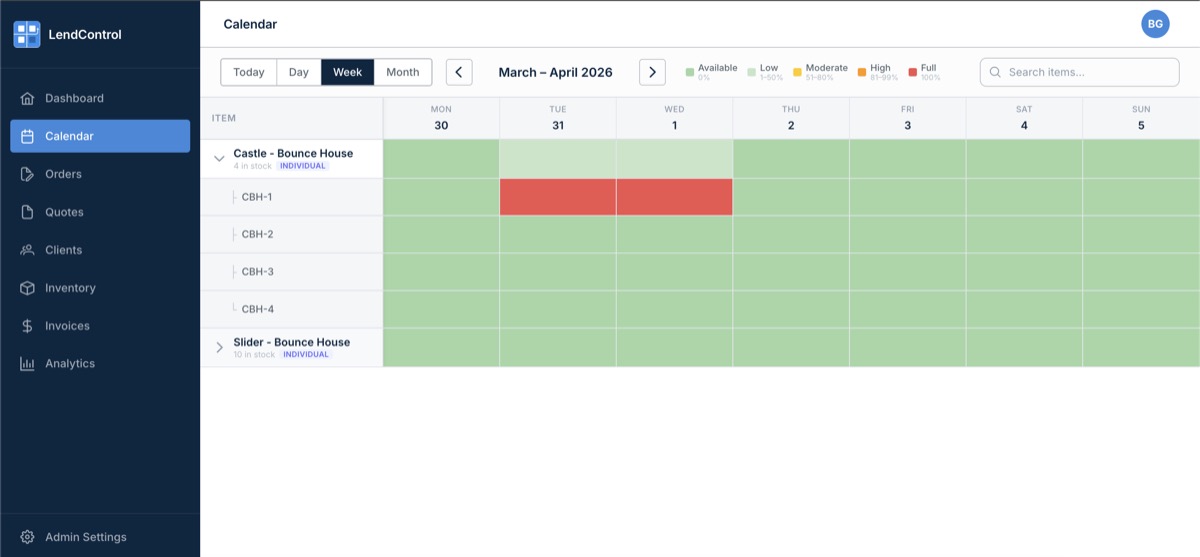Click the LendControl logo icon
This screenshot has width=1200, height=557.
pyautogui.click(x=27, y=35)
